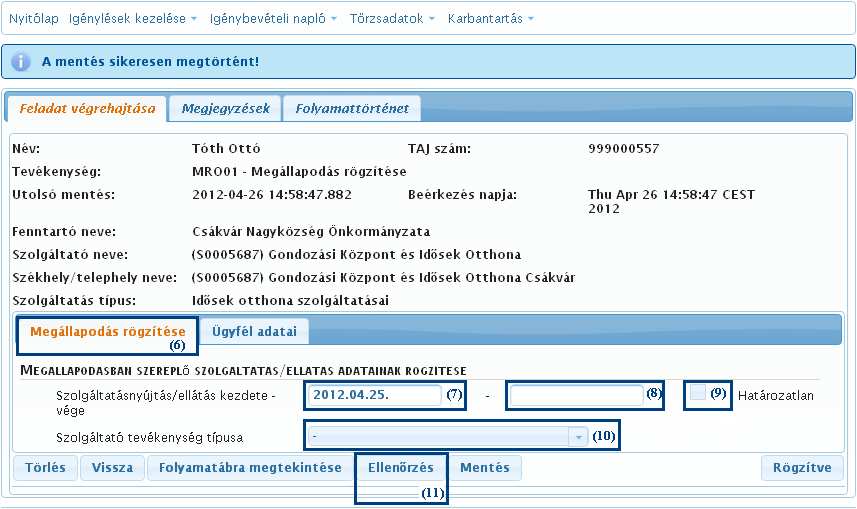The image size is (857, 509).
Task: Click the timestamp 2012-04-26 14:58:47.882
Action: (272, 195)
